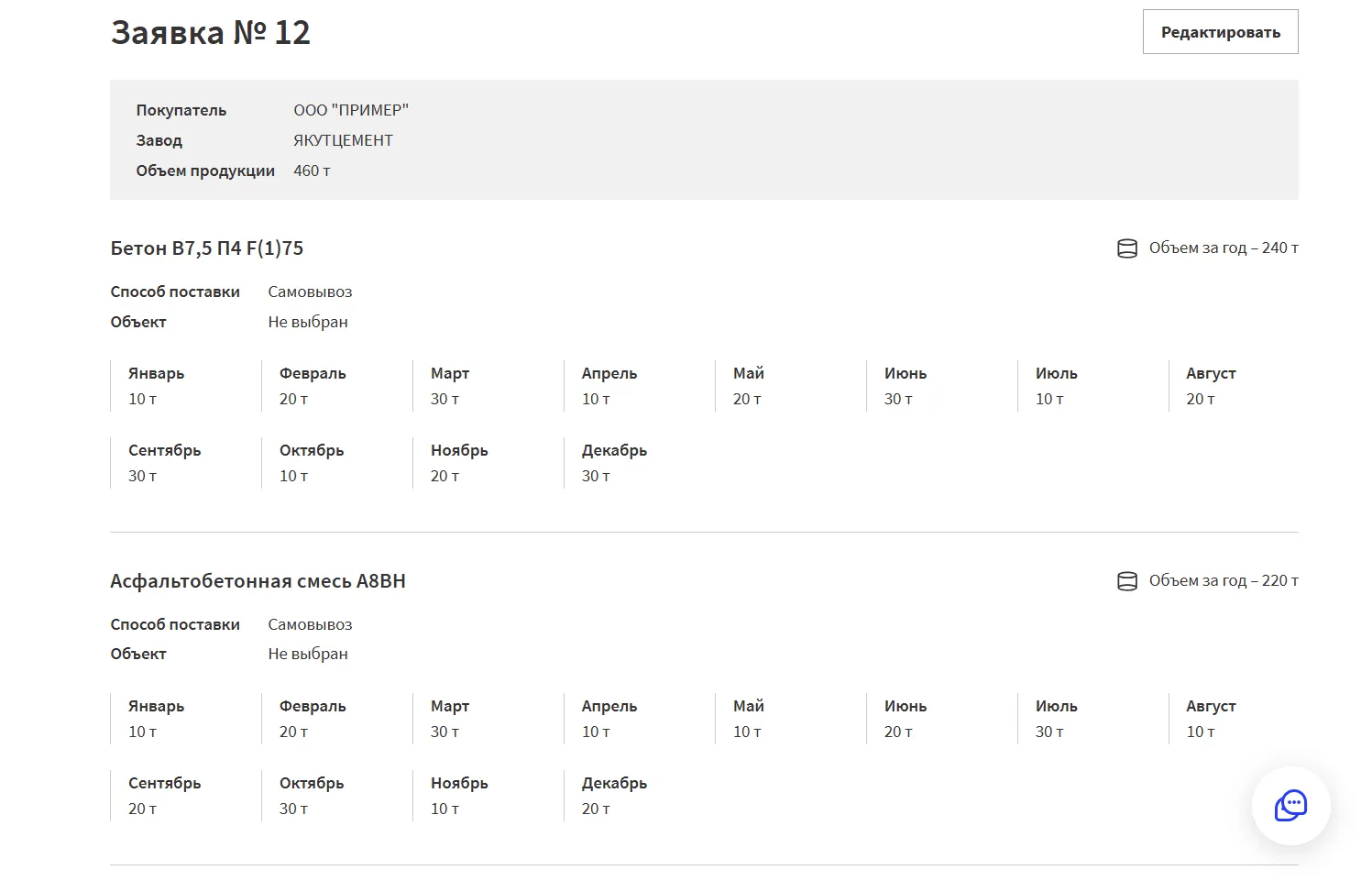Select the Бетон В7,5 П4 F(1)75 product title
Image resolution: width=1372 pixels, height=892 pixels.
207,248
